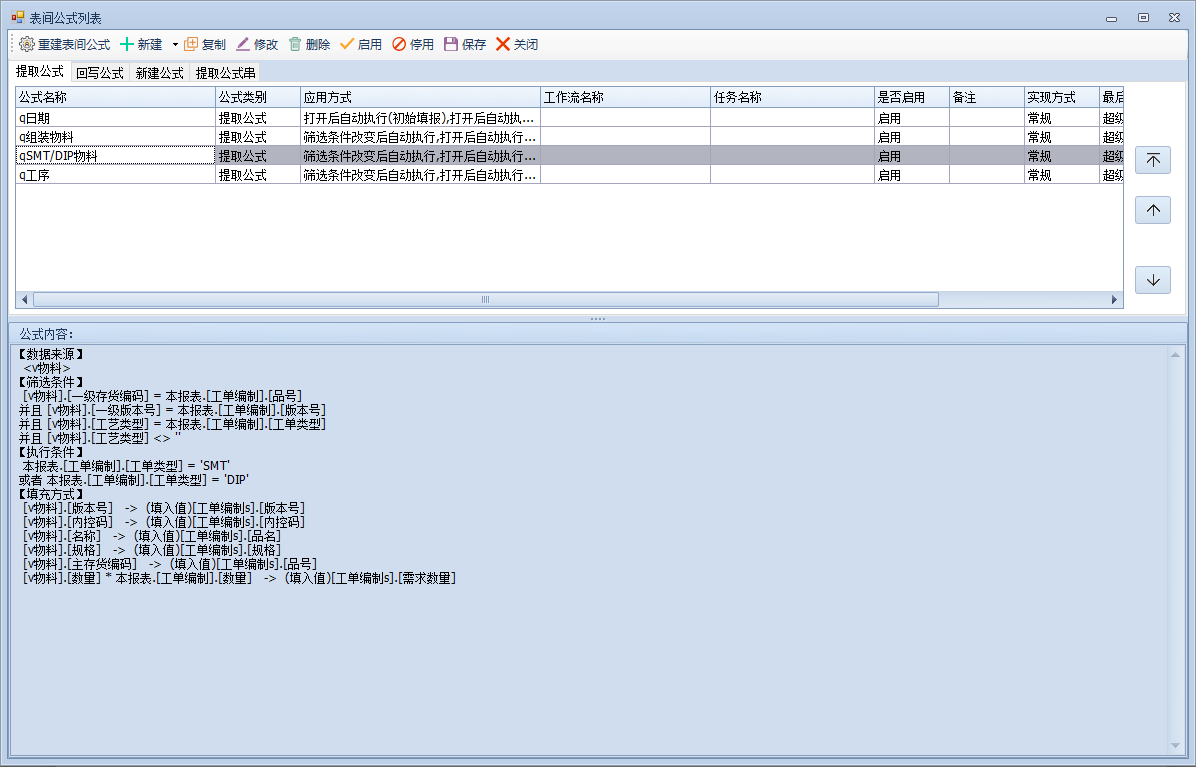Move selected formula down one row

tap(1153, 280)
